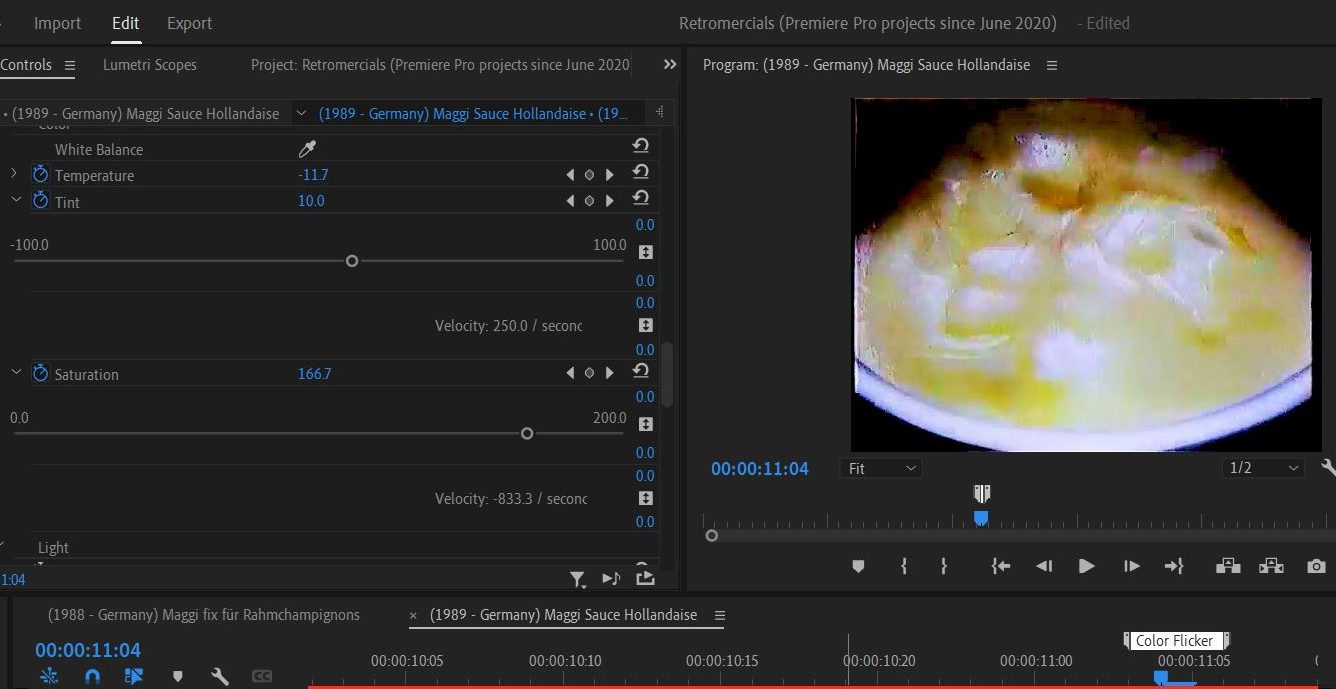Open the Lumetri Scopes panel tab
The image size is (1336, 689).
click(x=150, y=65)
